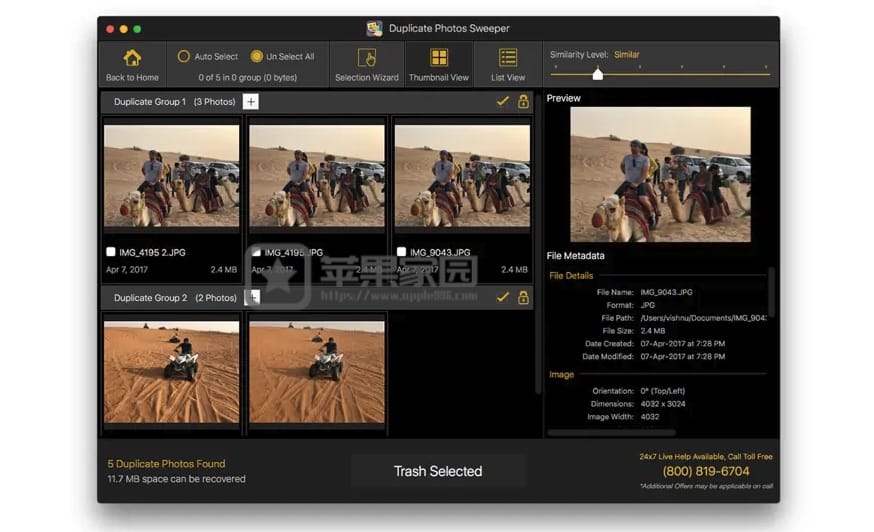Image resolution: width=874 pixels, height=532 pixels.
Task: Click the (800) 819-6704 phone number
Action: pyautogui.click(x=706, y=471)
